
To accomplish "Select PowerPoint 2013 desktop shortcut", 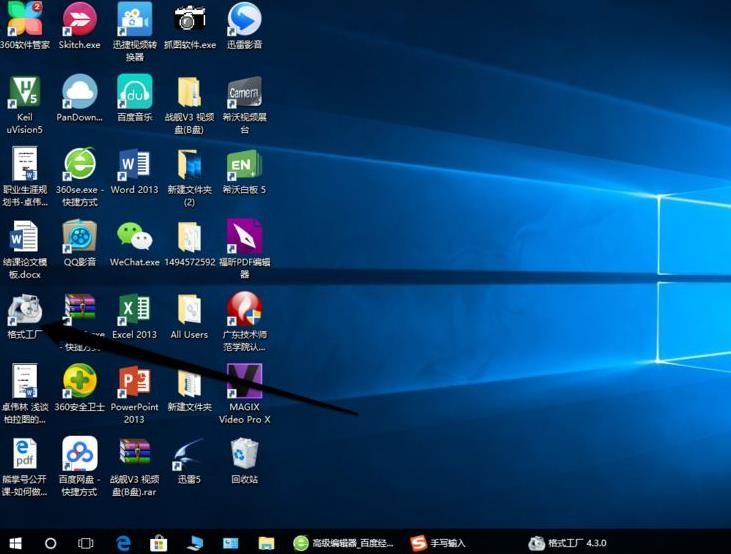I will pos(134,394).
